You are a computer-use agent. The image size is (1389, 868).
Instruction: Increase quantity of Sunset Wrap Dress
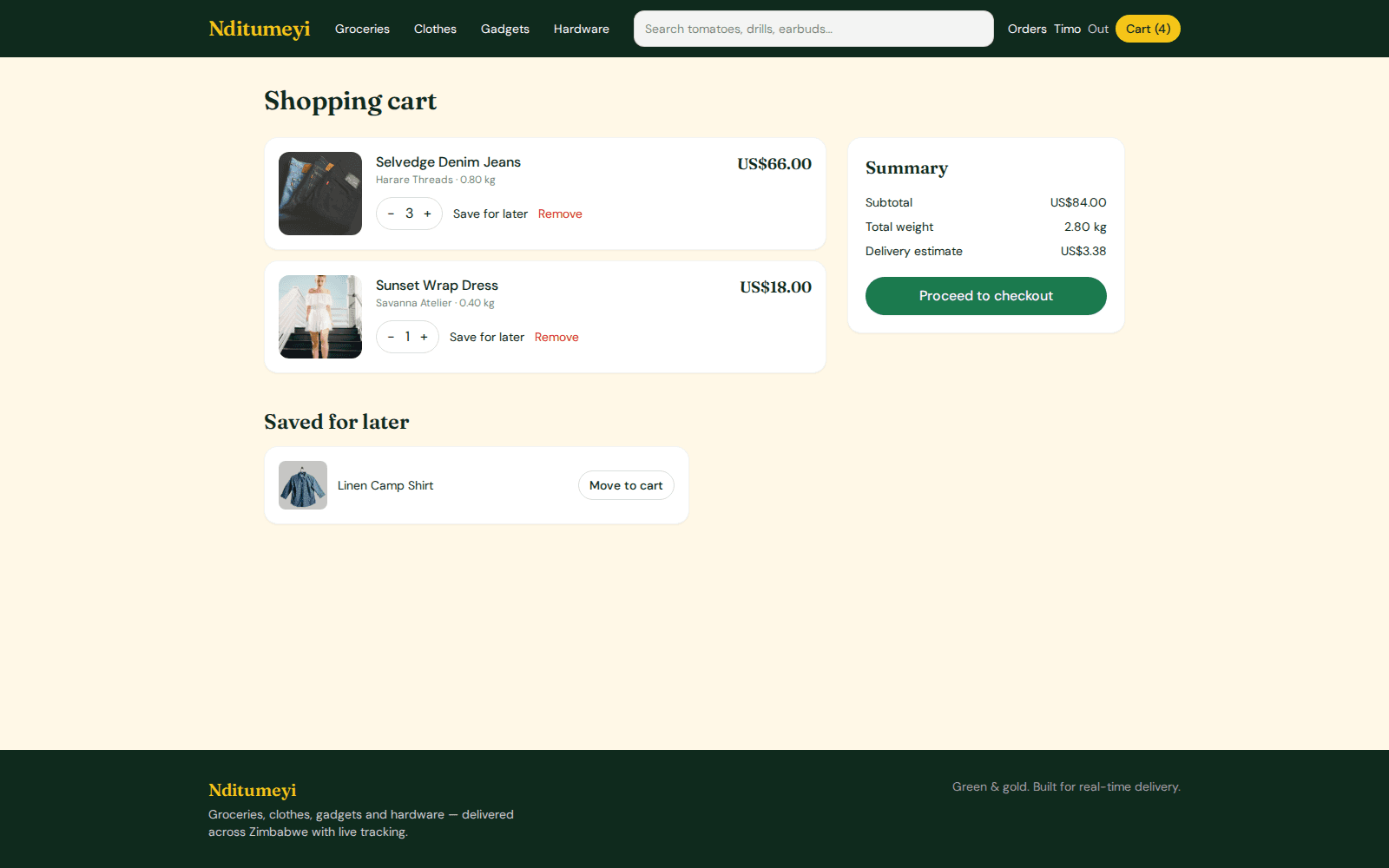(x=424, y=337)
